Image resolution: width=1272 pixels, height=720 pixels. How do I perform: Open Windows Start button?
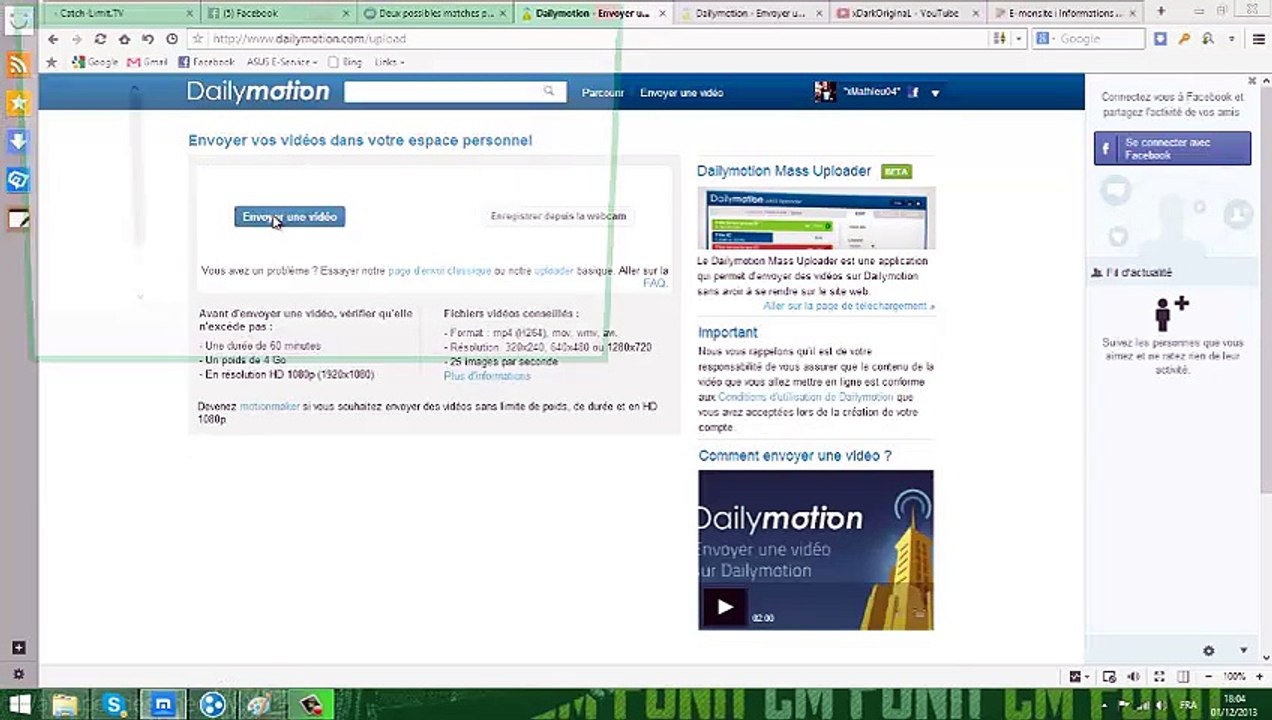point(19,704)
